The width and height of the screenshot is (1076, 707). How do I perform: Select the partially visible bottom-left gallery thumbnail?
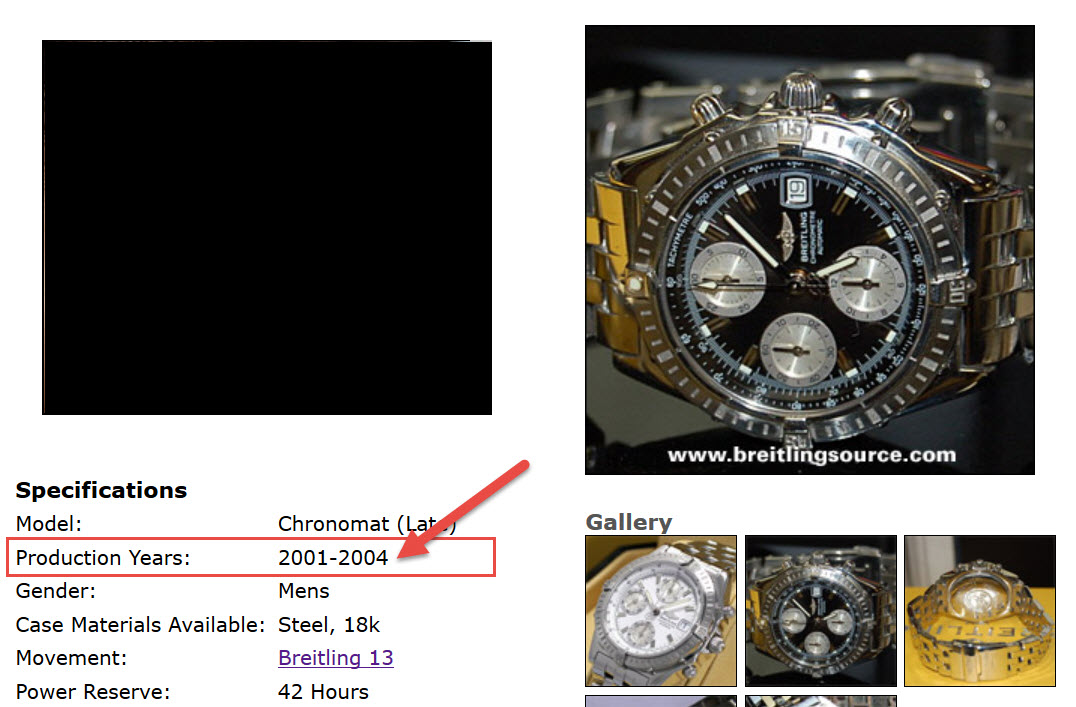coord(661,701)
